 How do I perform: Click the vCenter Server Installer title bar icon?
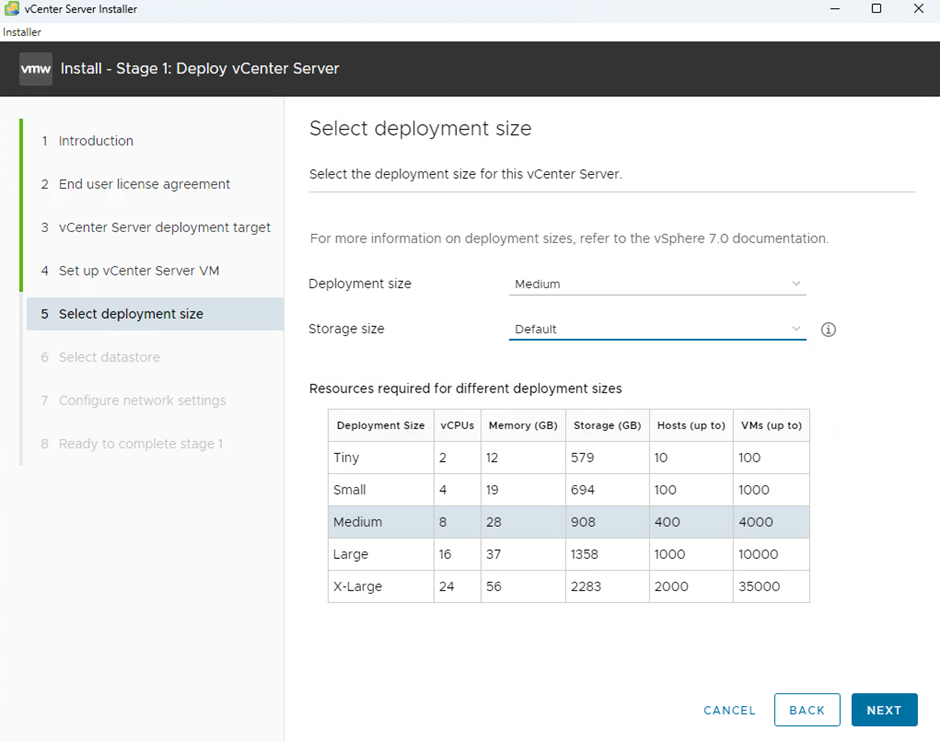(11, 9)
